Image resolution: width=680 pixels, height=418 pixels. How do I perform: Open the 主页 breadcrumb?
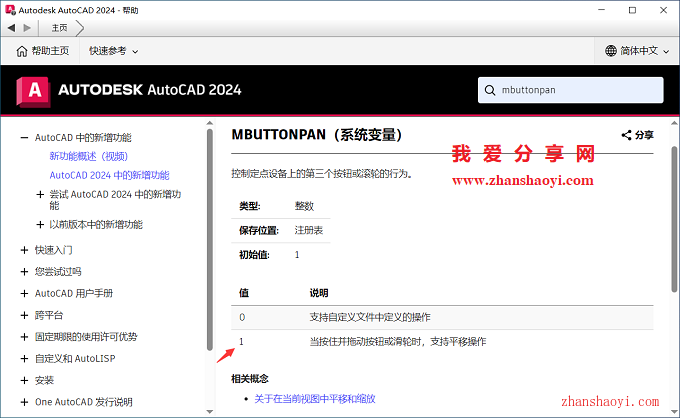click(x=59, y=28)
